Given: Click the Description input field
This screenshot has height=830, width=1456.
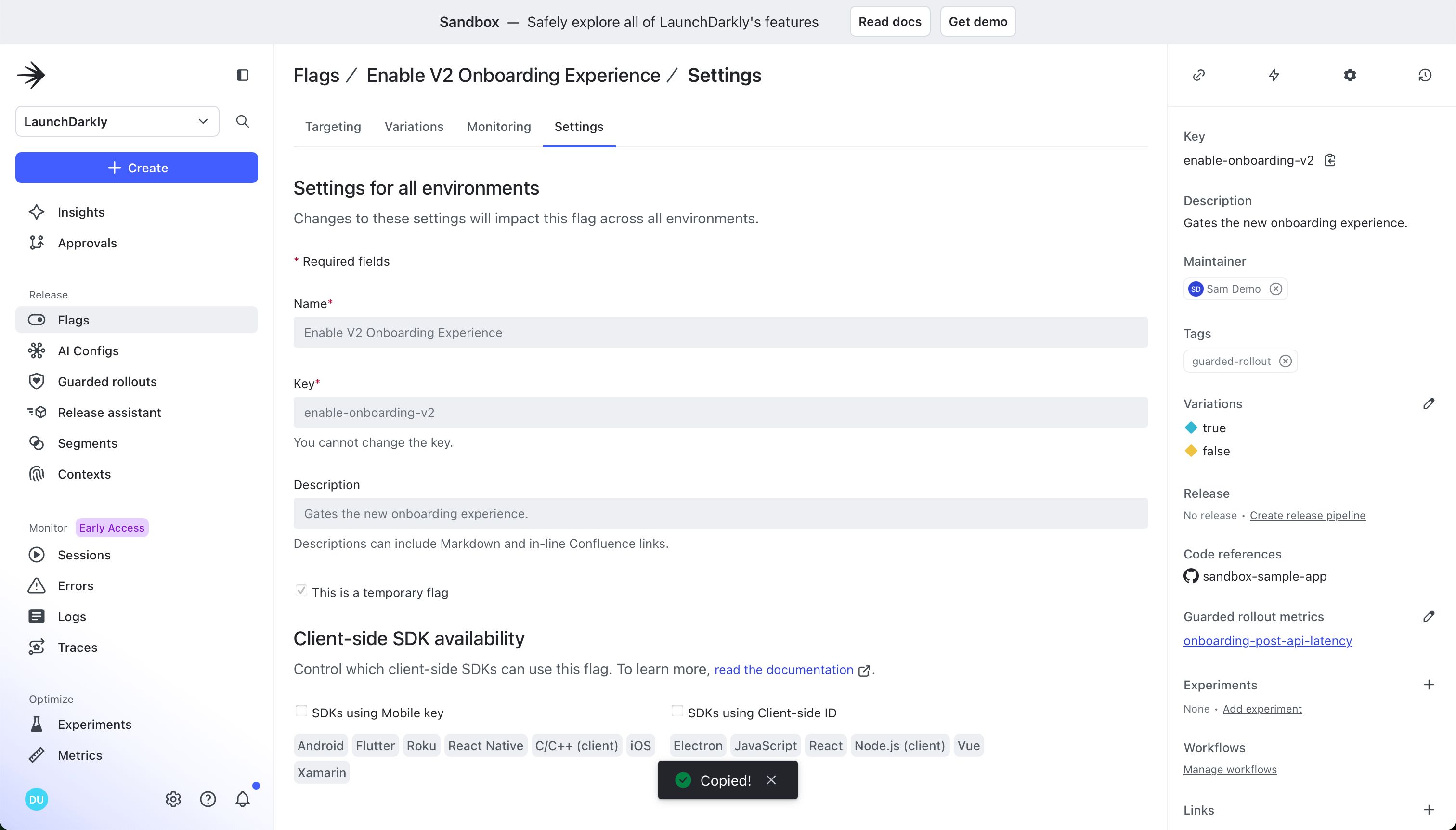Looking at the screenshot, I should 720,514.
